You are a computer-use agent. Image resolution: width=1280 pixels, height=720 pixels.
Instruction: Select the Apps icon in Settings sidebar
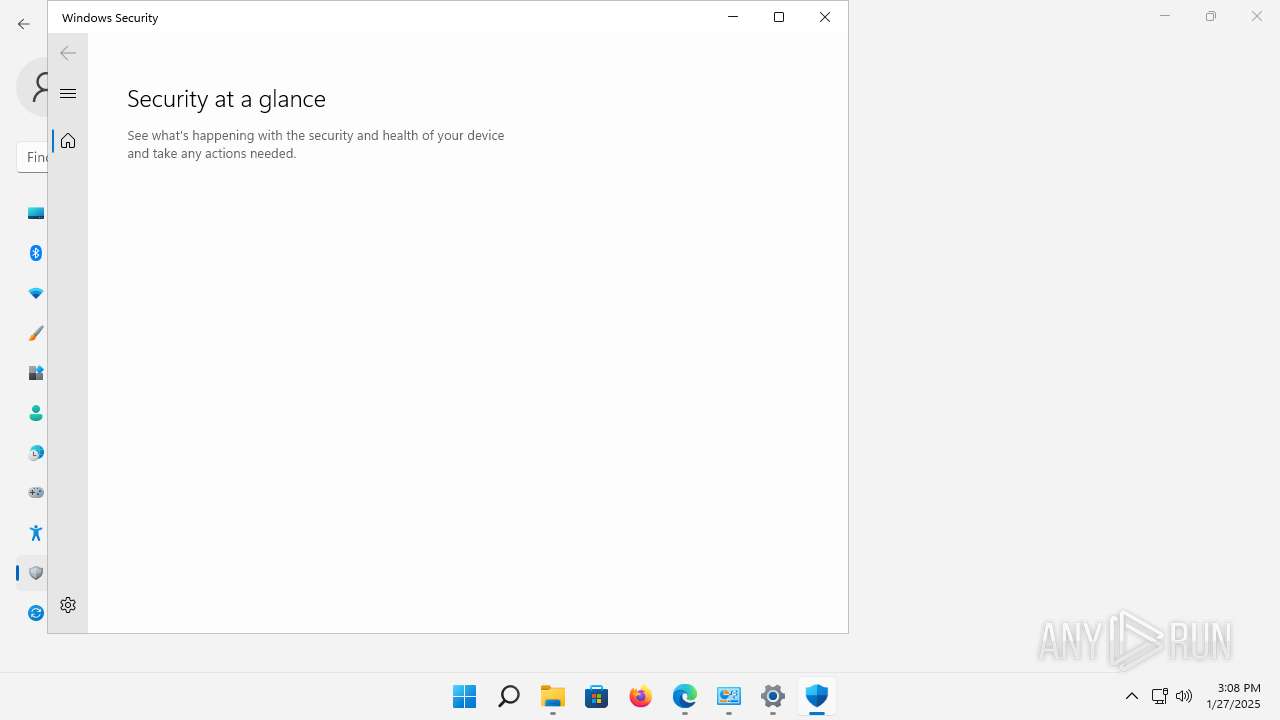click(36, 373)
